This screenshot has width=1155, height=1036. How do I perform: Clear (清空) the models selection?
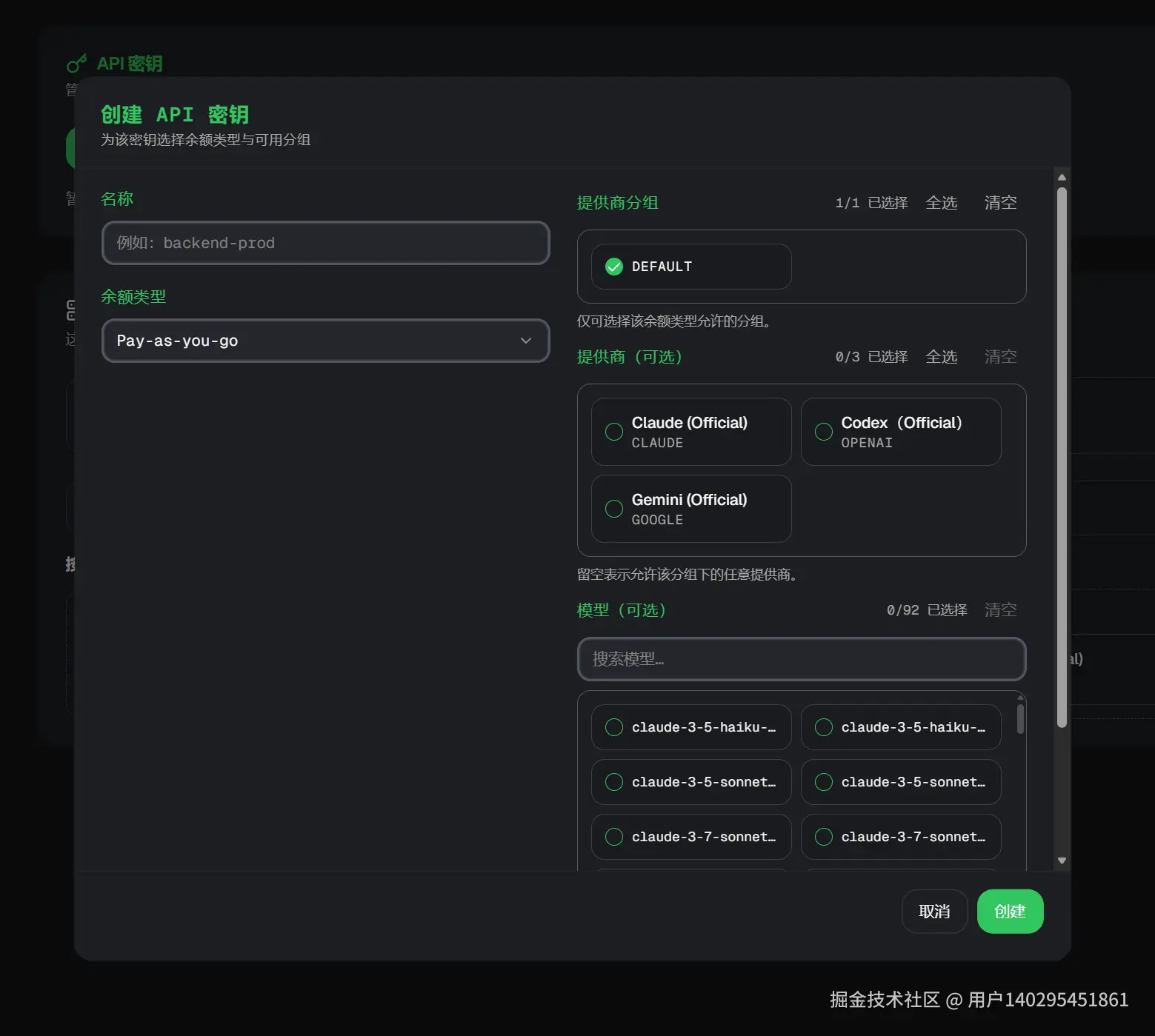[1000, 610]
